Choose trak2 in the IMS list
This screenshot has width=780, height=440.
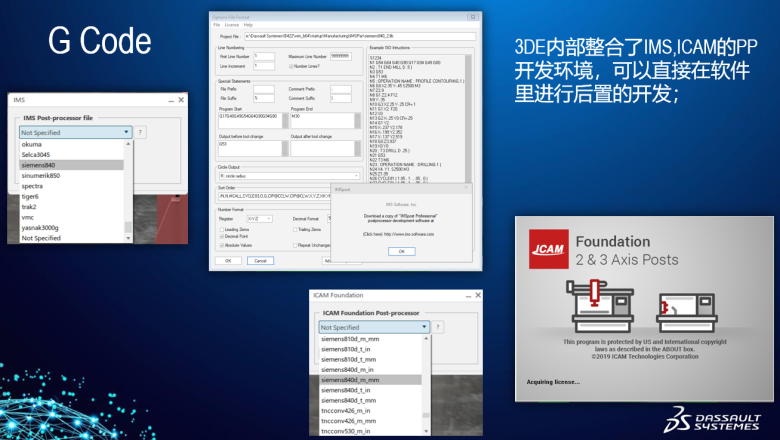[x=72, y=207]
